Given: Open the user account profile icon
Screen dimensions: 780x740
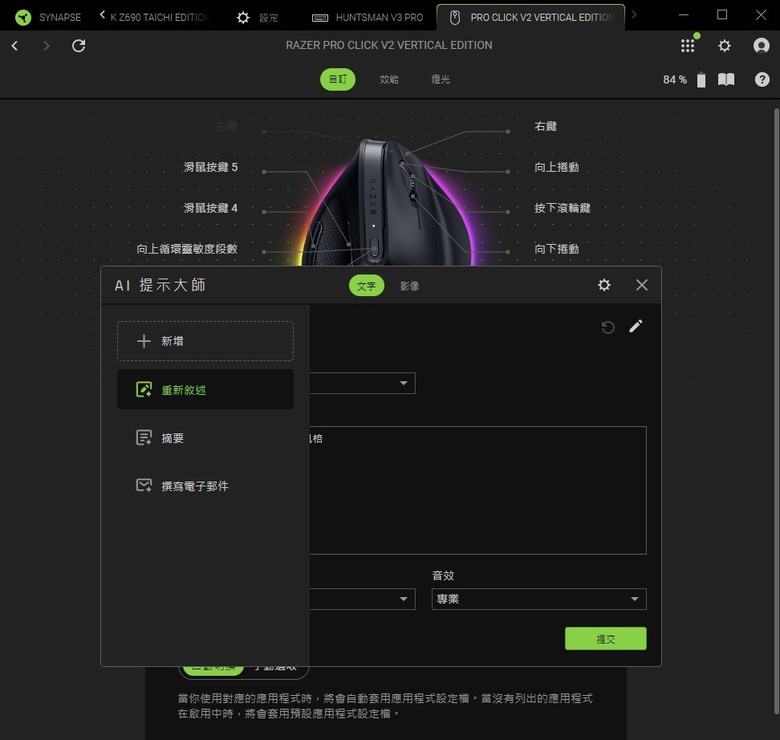Looking at the screenshot, I should (x=761, y=46).
